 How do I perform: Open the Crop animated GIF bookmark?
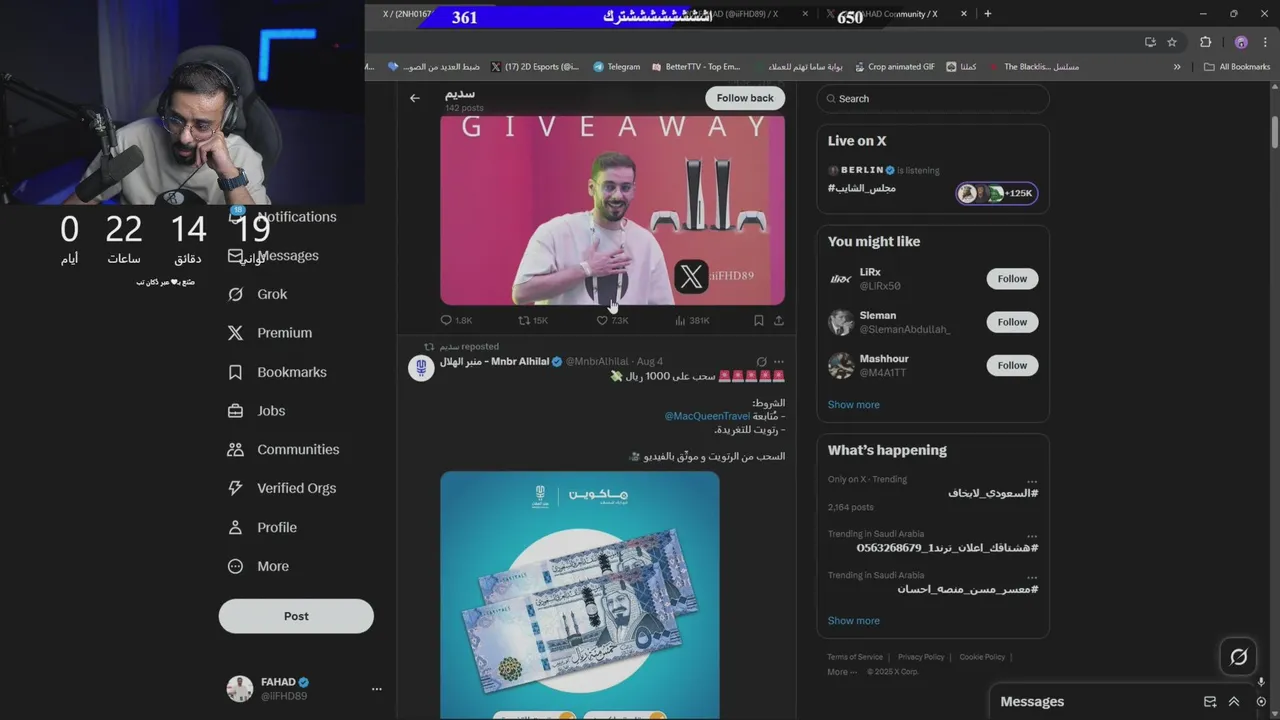895,67
